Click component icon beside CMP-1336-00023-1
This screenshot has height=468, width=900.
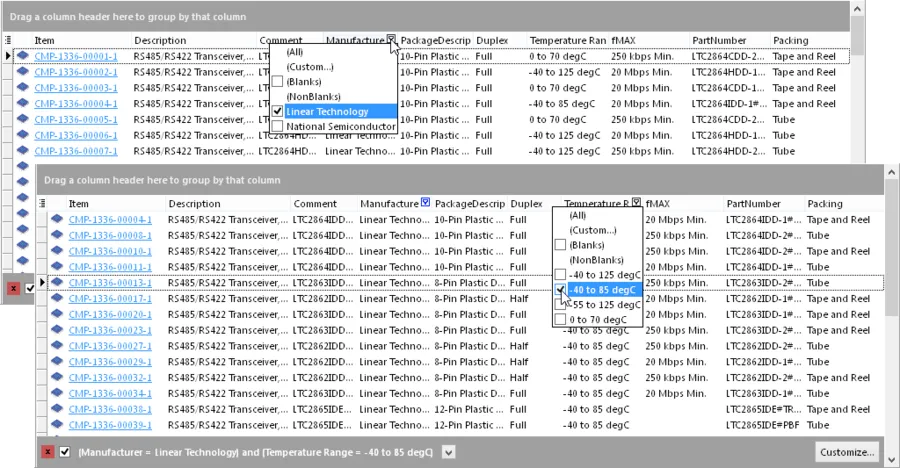pos(57,330)
